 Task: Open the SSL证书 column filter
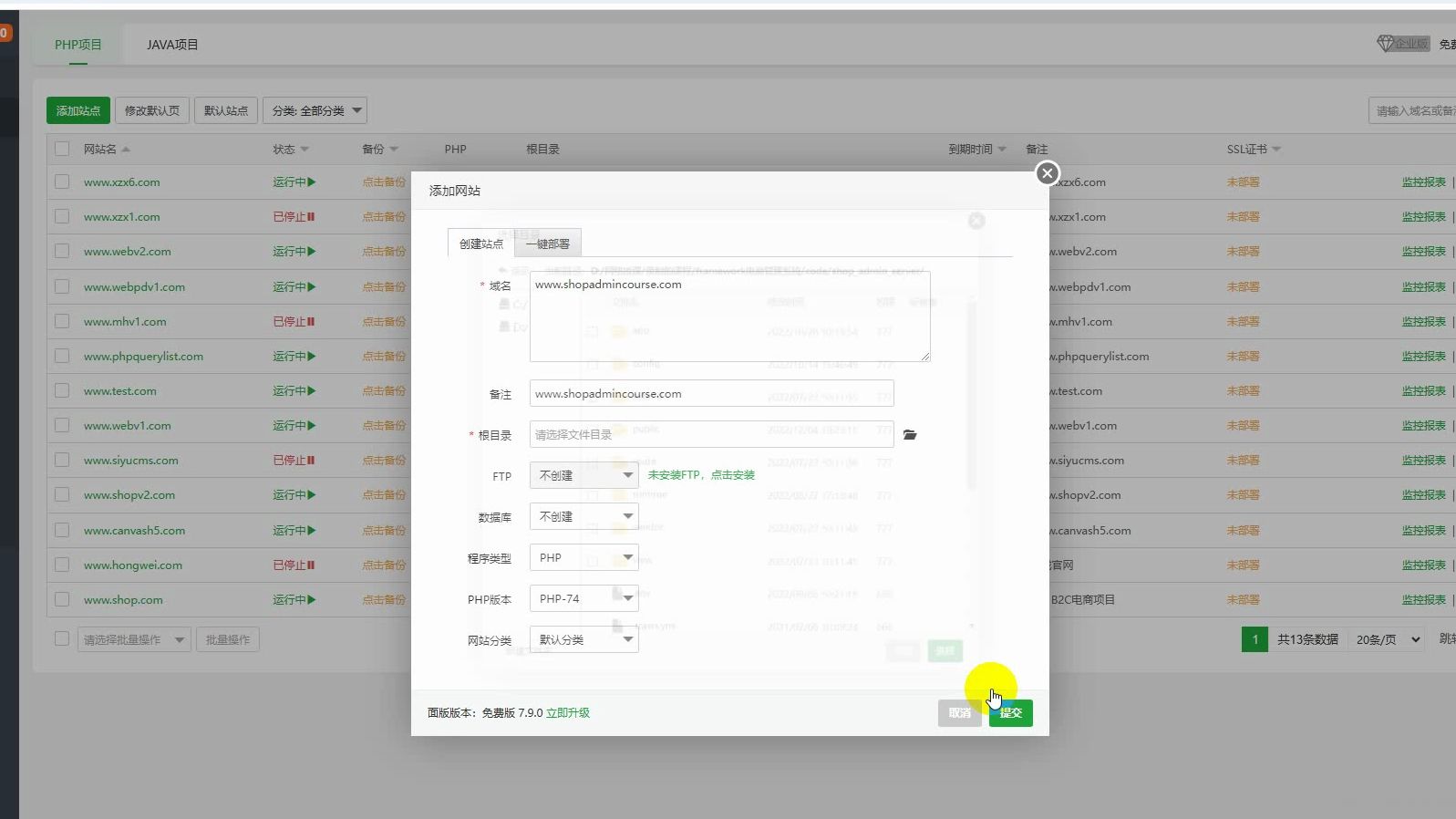[x=1276, y=150]
